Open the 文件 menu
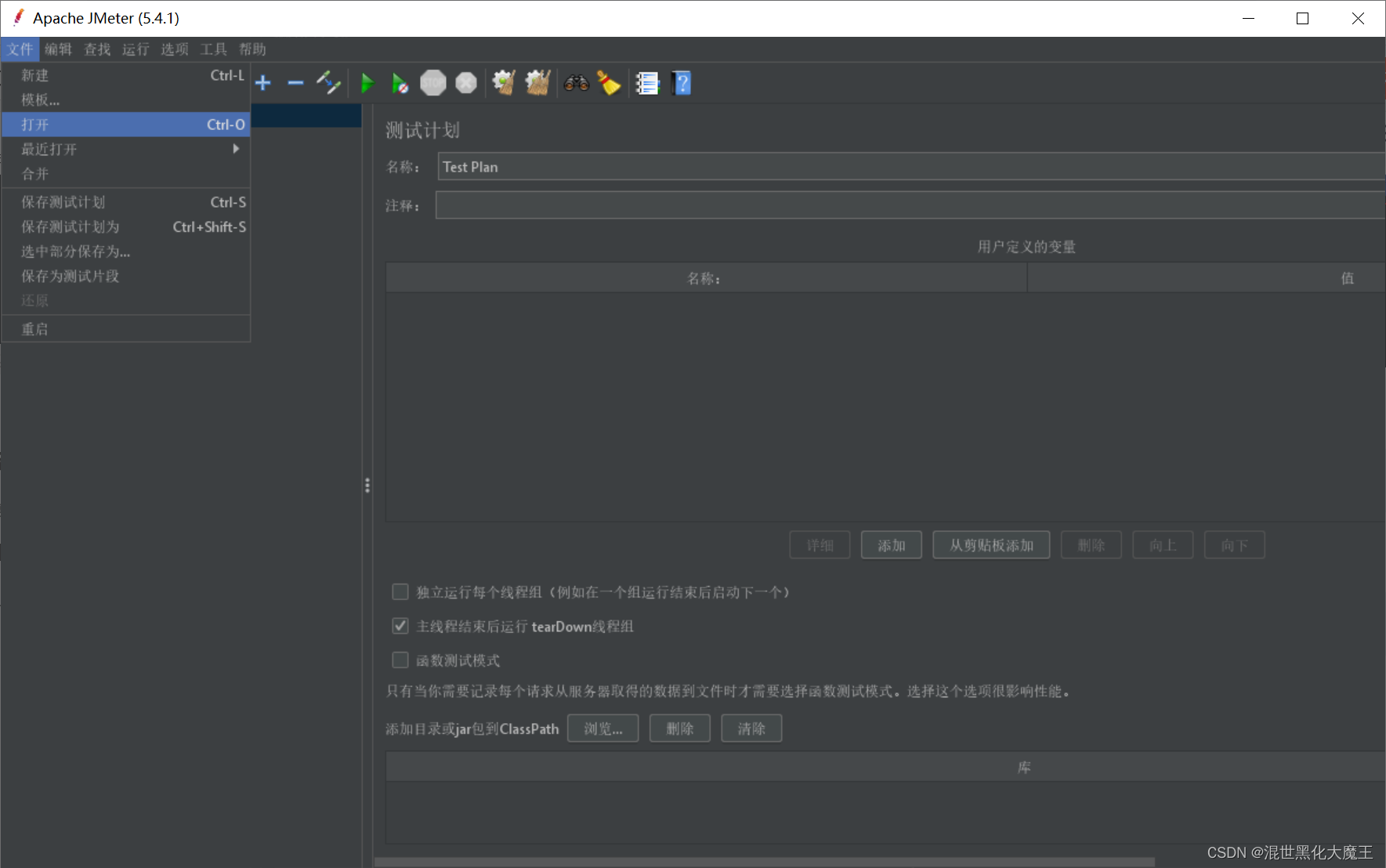 click(x=20, y=49)
